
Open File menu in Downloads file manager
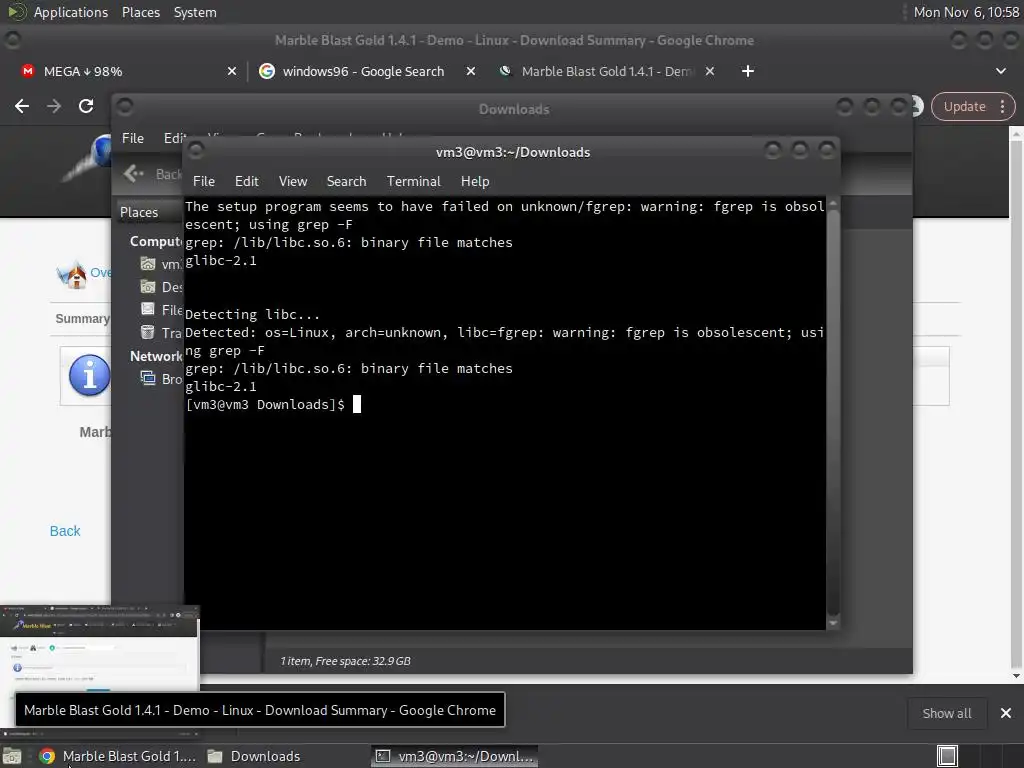[133, 138]
